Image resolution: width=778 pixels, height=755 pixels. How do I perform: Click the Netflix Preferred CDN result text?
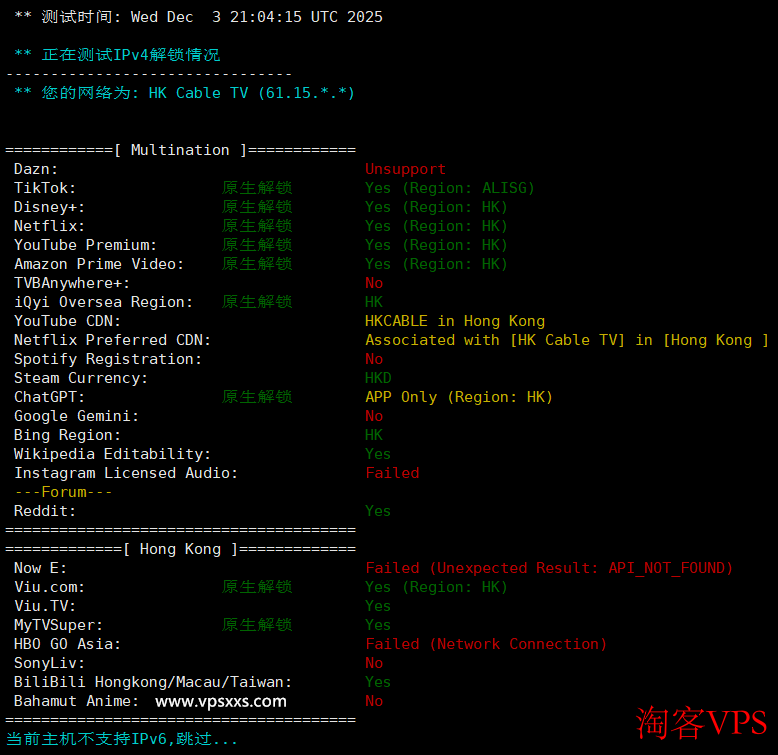tap(566, 340)
